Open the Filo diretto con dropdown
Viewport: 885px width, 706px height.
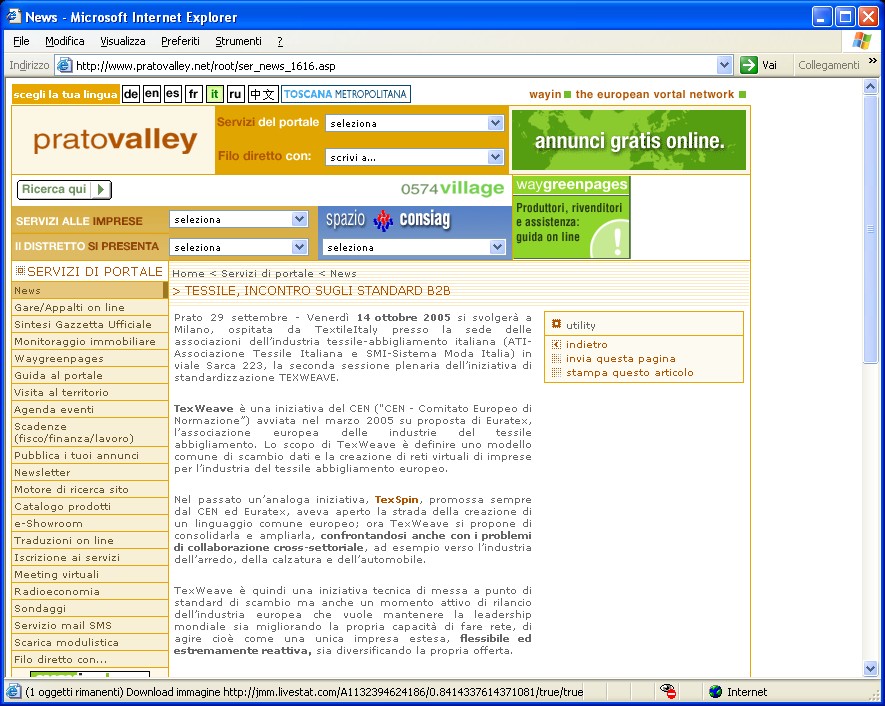pos(414,157)
